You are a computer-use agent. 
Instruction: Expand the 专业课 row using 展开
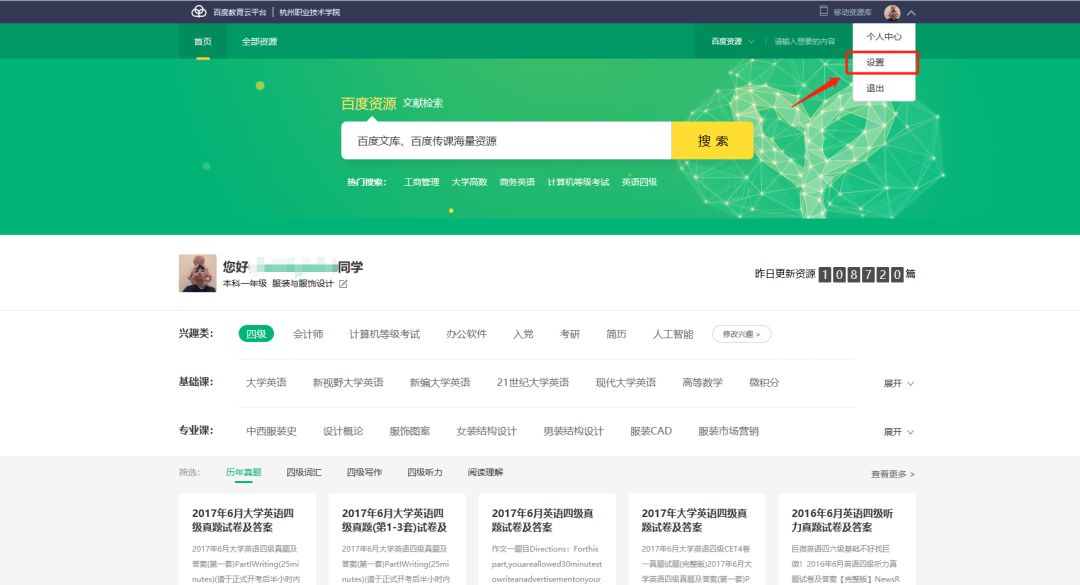(898, 432)
